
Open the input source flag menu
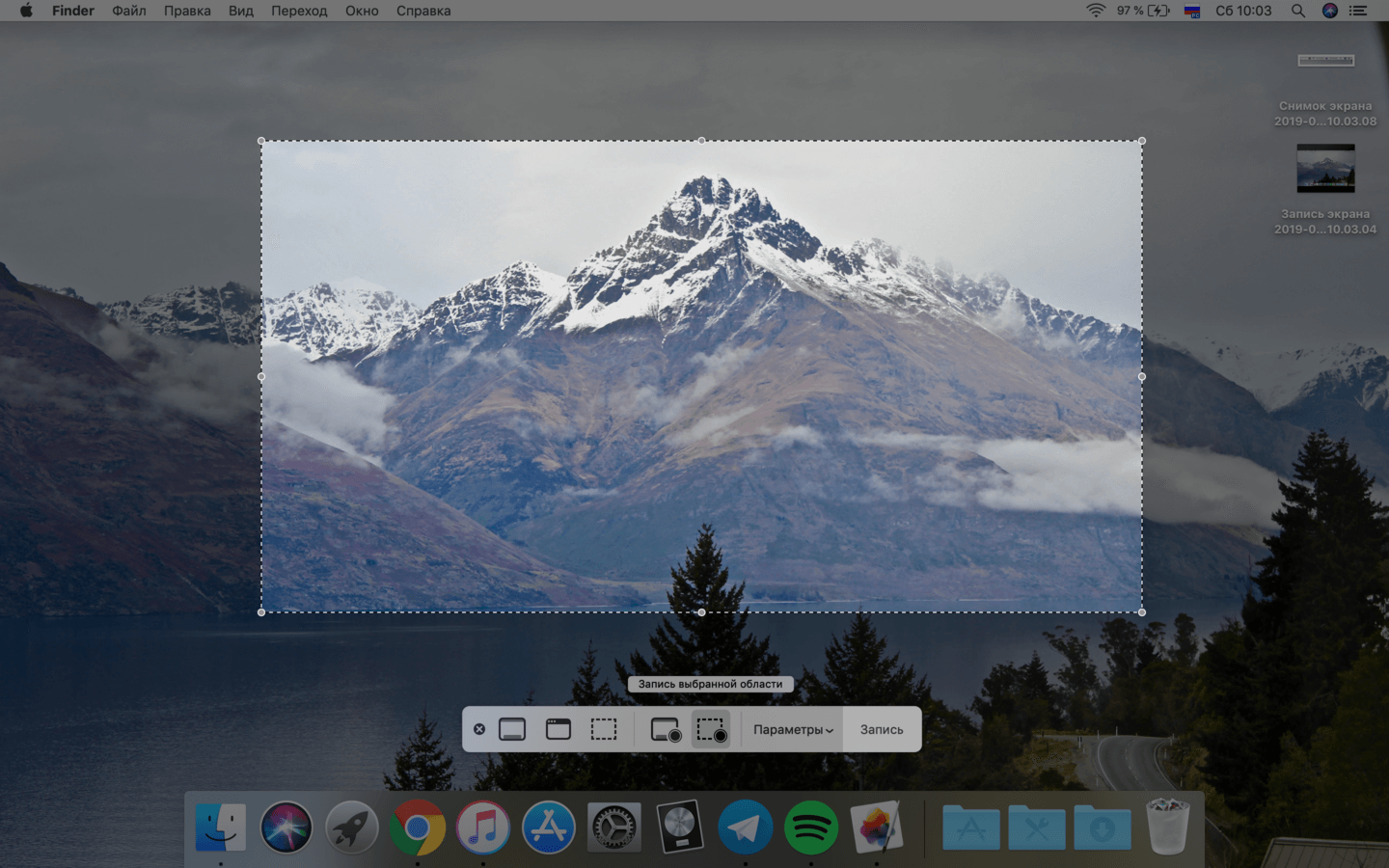click(x=1192, y=11)
